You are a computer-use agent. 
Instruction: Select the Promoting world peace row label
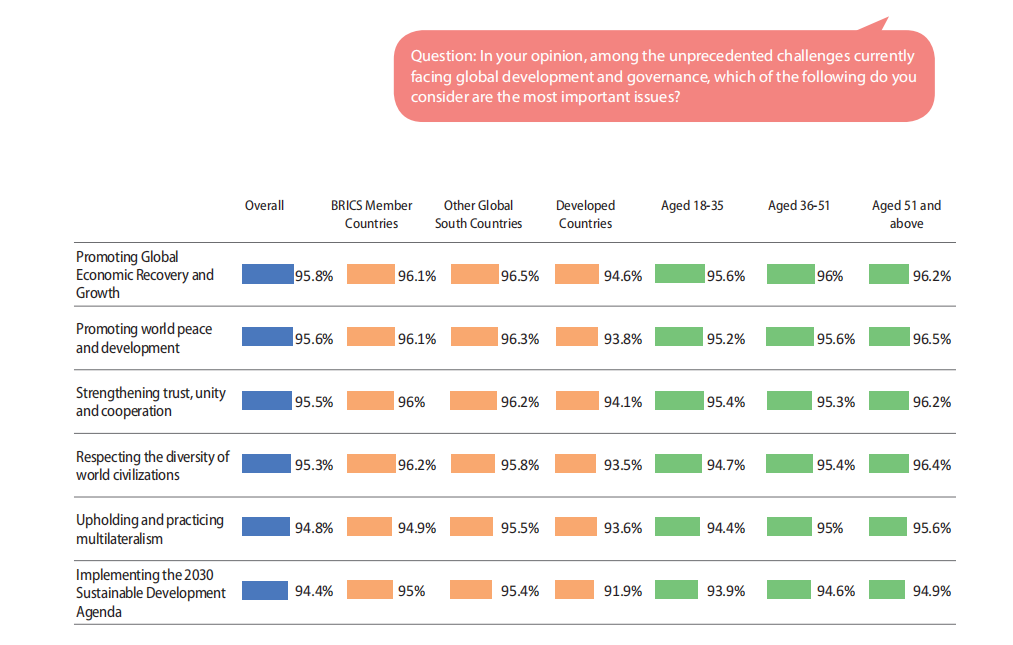[x=144, y=338]
